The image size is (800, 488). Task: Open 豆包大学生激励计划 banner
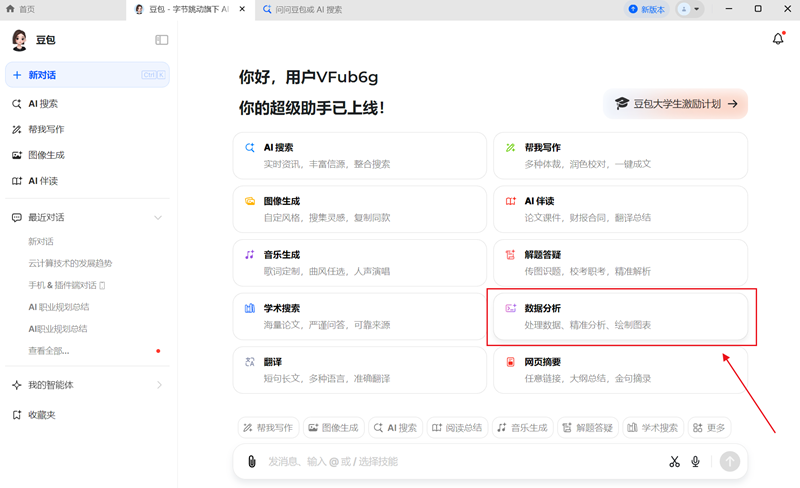coord(676,104)
